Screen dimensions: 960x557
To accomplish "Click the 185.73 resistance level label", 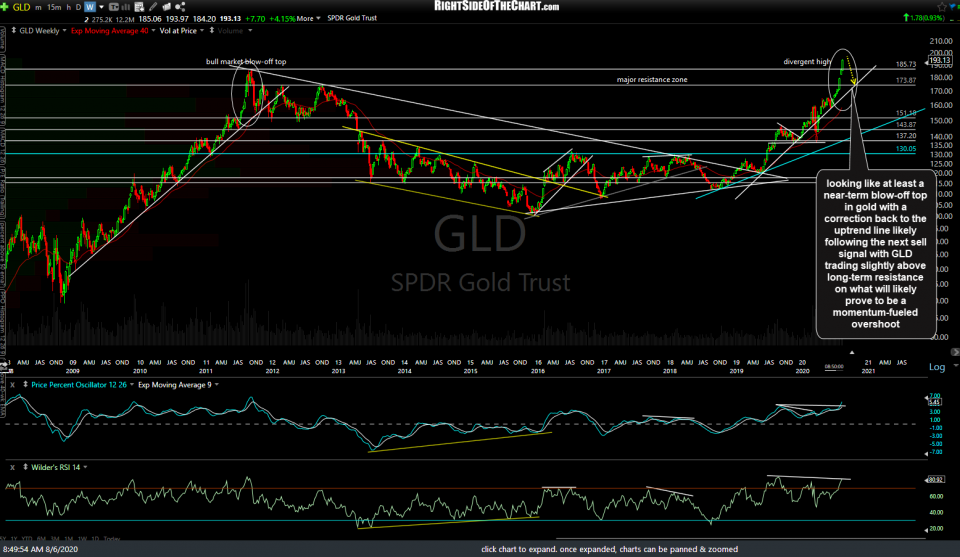I will pos(906,64).
